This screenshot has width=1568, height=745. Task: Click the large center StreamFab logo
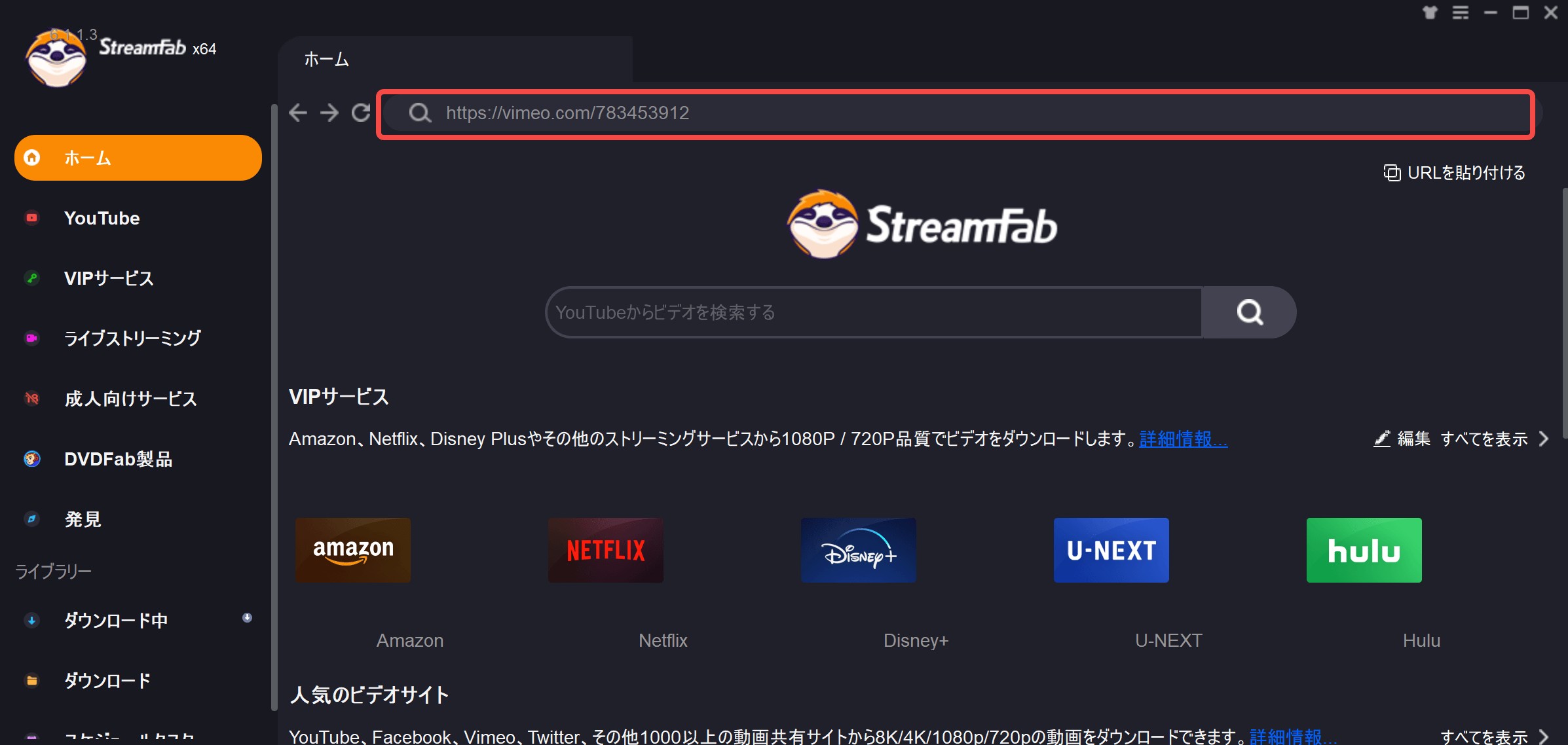[x=922, y=225]
